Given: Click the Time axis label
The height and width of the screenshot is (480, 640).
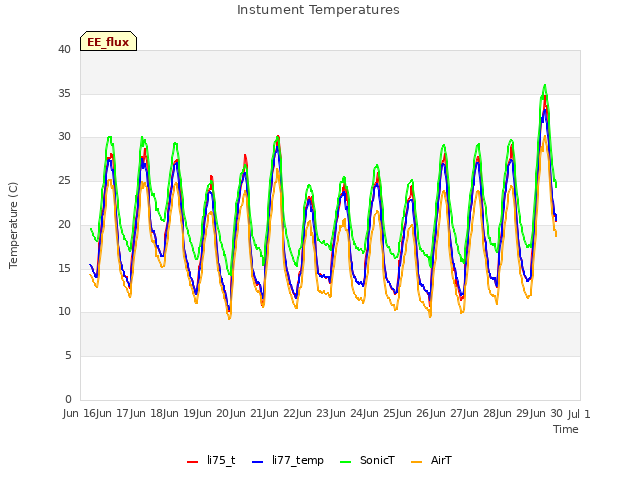Looking at the screenshot, I should pos(566,429).
